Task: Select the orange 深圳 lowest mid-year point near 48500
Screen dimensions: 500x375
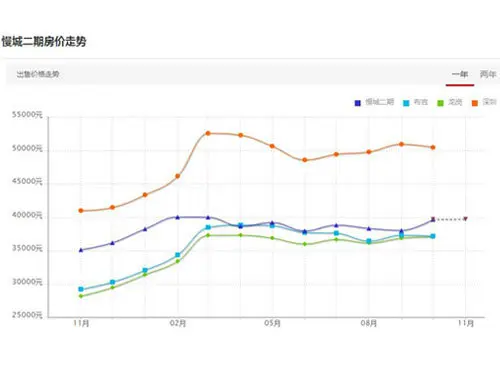Action: pyautogui.click(x=305, y=160)
